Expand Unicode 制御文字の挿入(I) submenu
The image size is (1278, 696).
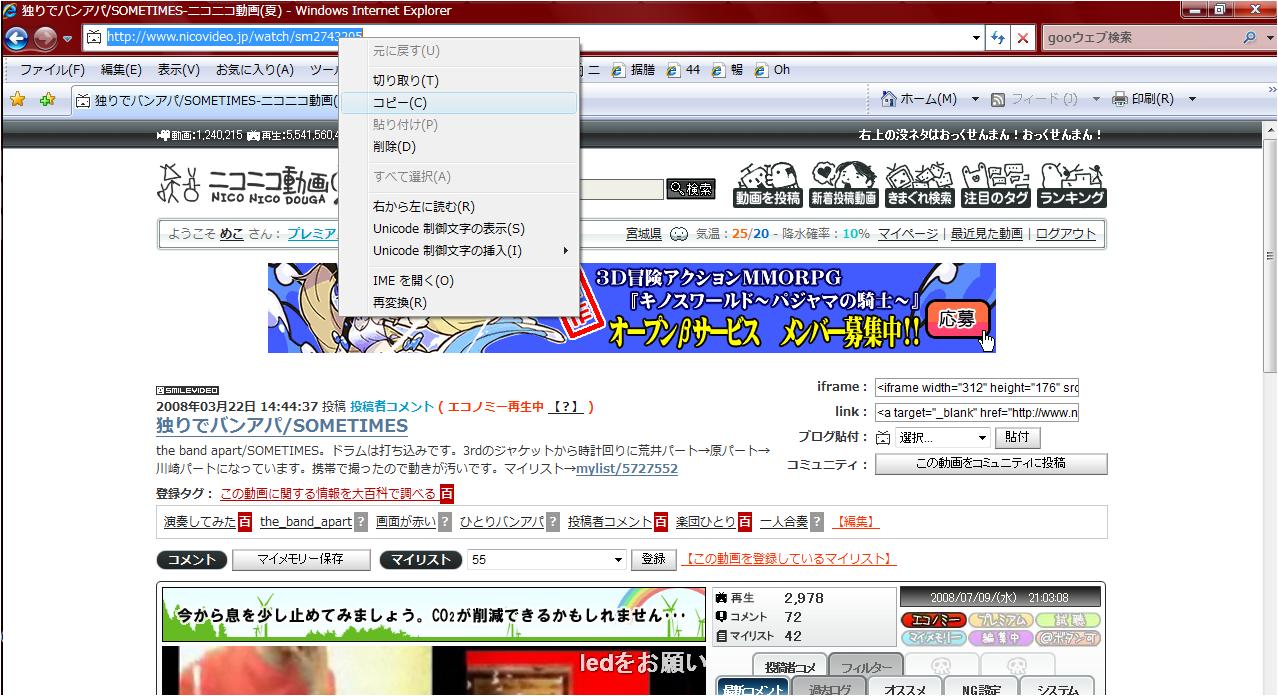coord(459,251)
